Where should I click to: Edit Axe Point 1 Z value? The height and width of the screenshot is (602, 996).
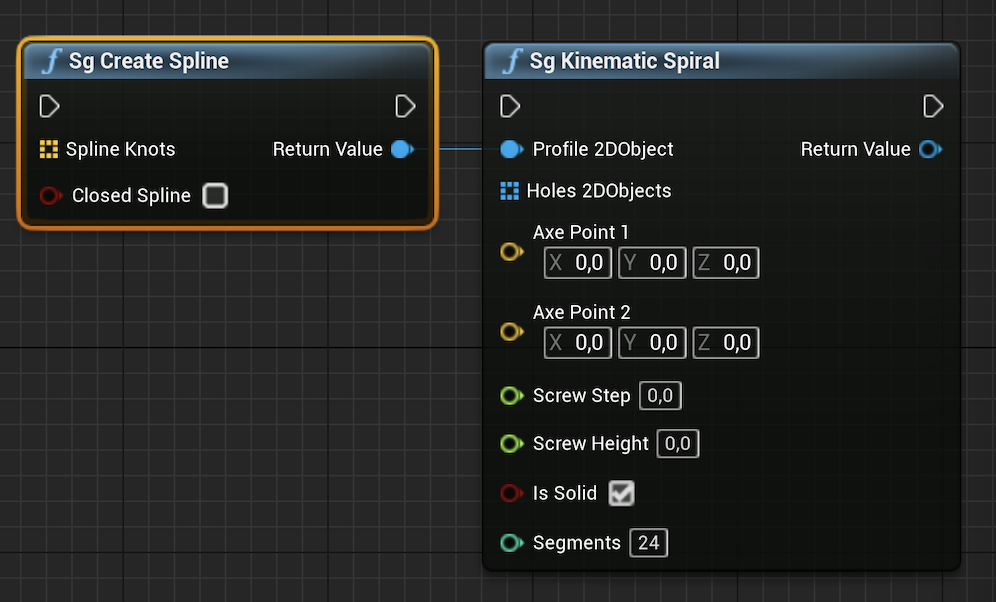tap(726, 263)
